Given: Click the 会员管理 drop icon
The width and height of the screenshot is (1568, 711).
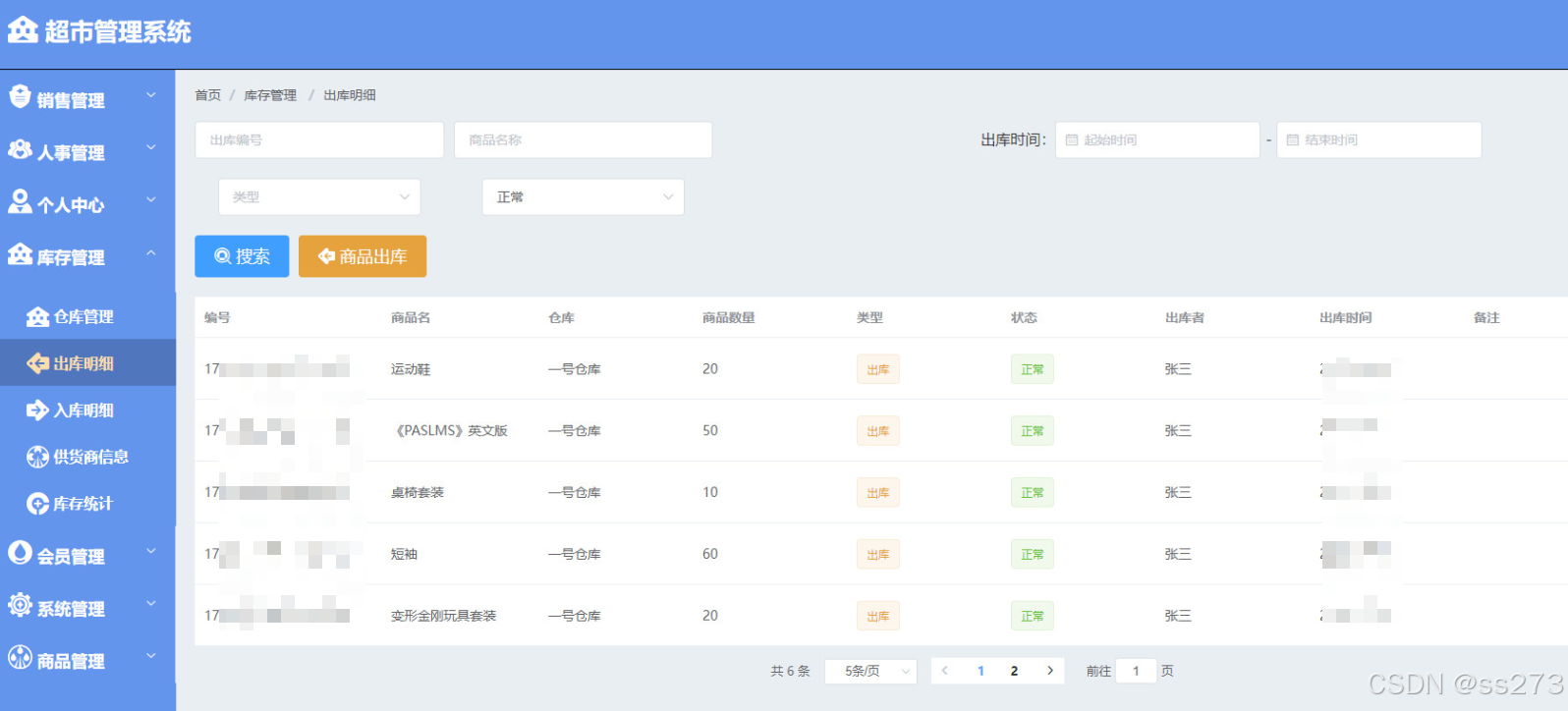Looking at the screenshot, I should pos(20,553).
